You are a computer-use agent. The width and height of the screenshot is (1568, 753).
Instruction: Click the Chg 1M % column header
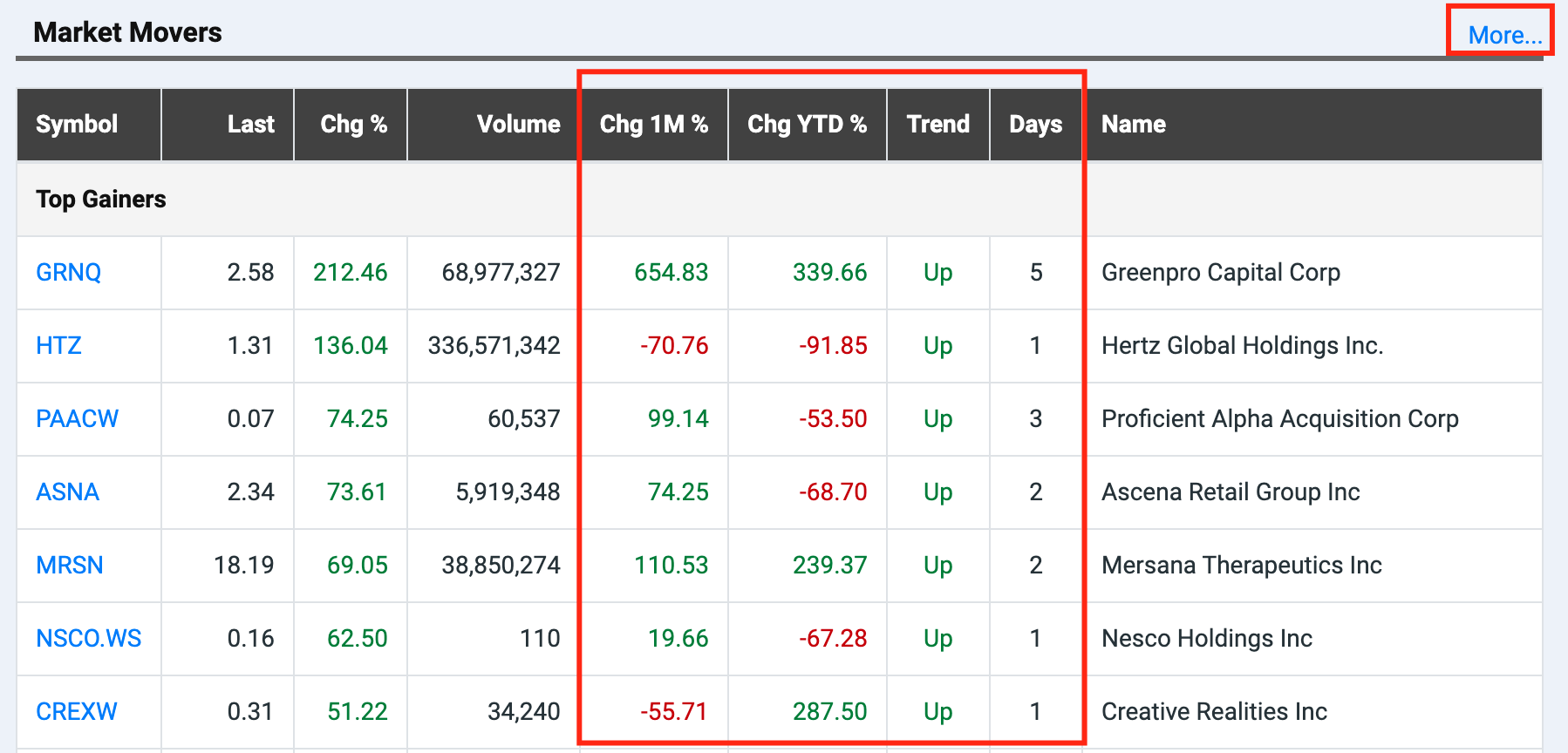point(654,125)
